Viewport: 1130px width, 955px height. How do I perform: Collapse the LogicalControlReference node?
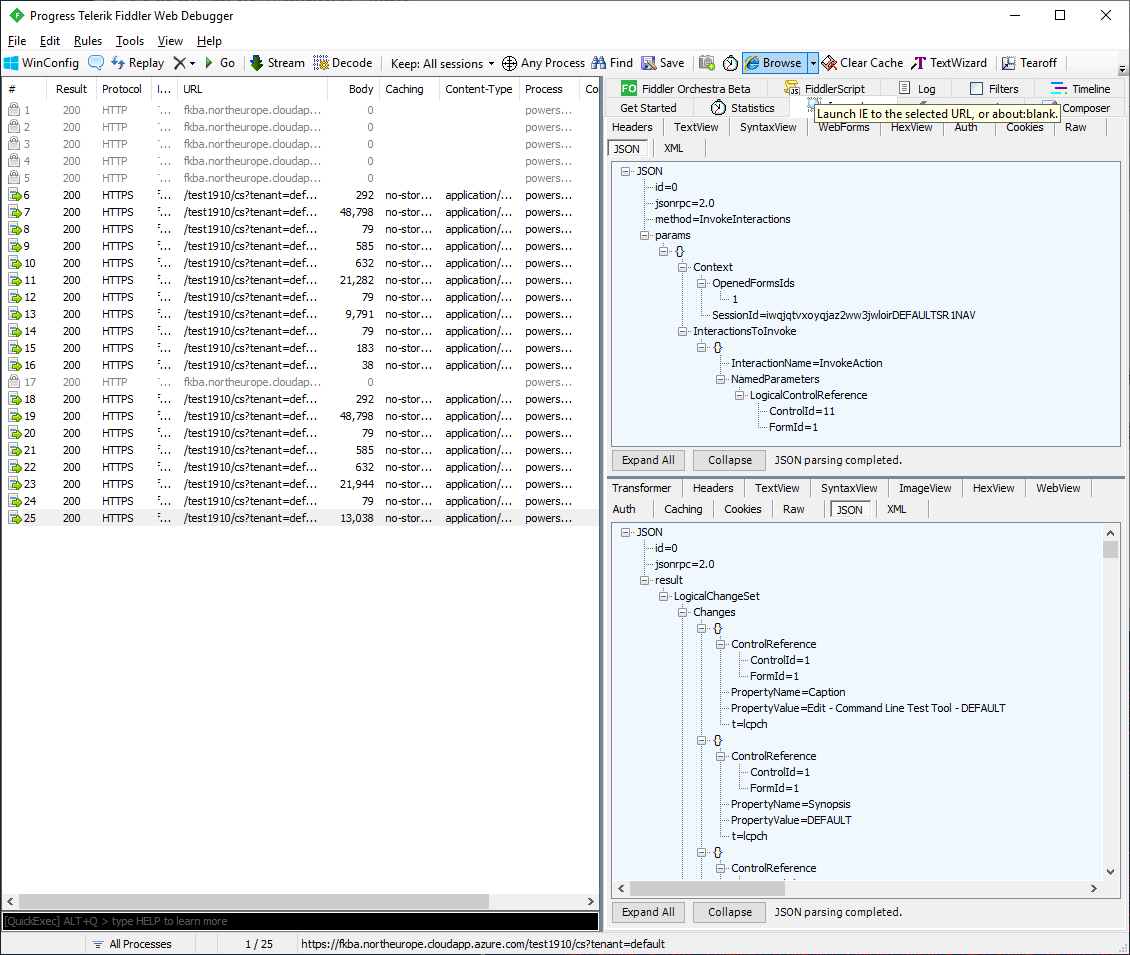click(739, 395)
